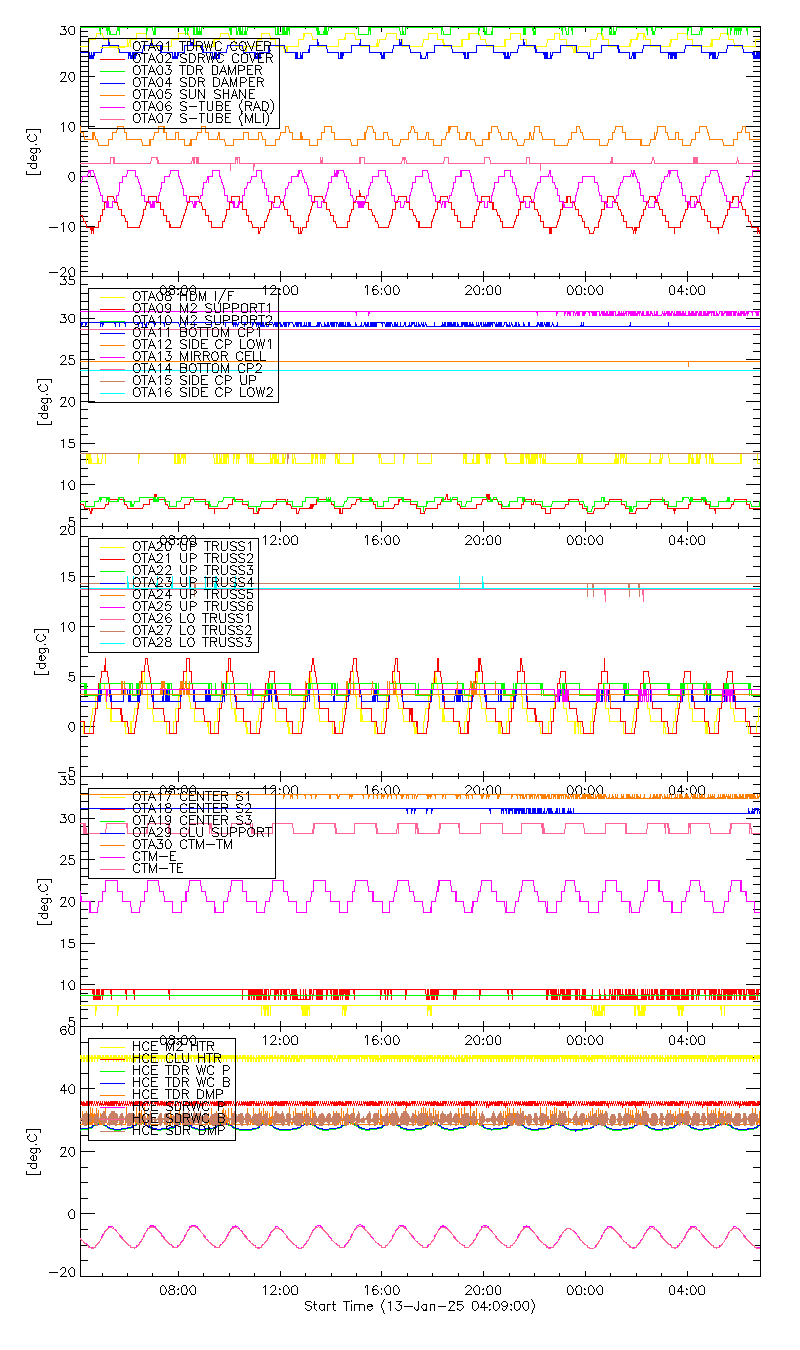This screenshot has width=800, height=1350.
Task: Click the 'OTA04 SDR DAMPER' legend label
Action: 197,82
